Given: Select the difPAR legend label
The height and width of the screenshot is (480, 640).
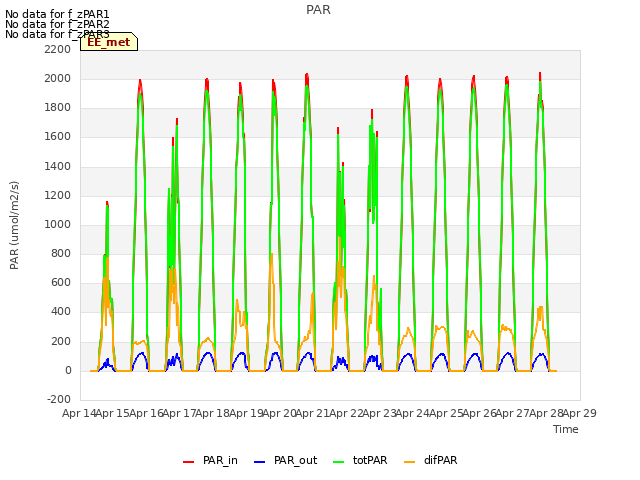Looking at the screenshot, I should pos(440,460).
